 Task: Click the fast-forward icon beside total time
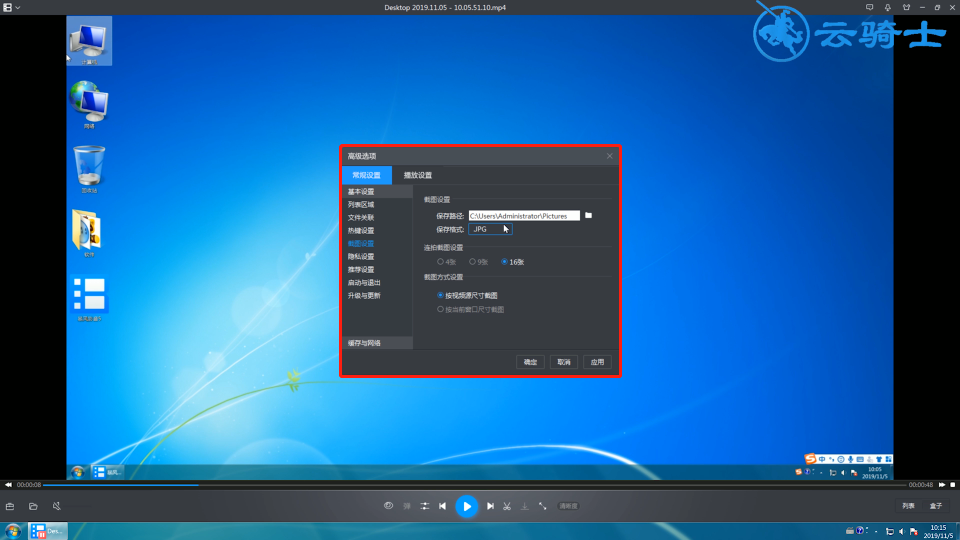[942, 484]
